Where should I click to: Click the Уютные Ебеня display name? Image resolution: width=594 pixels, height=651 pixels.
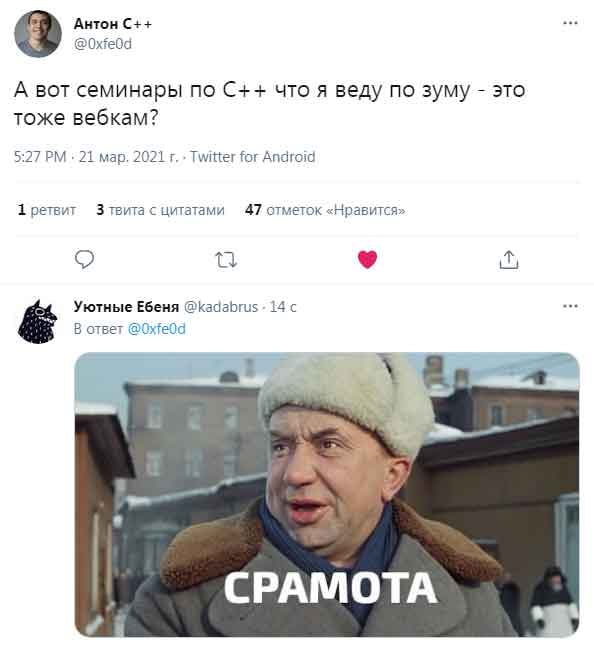pyautogui.click(x=126, y=307)
